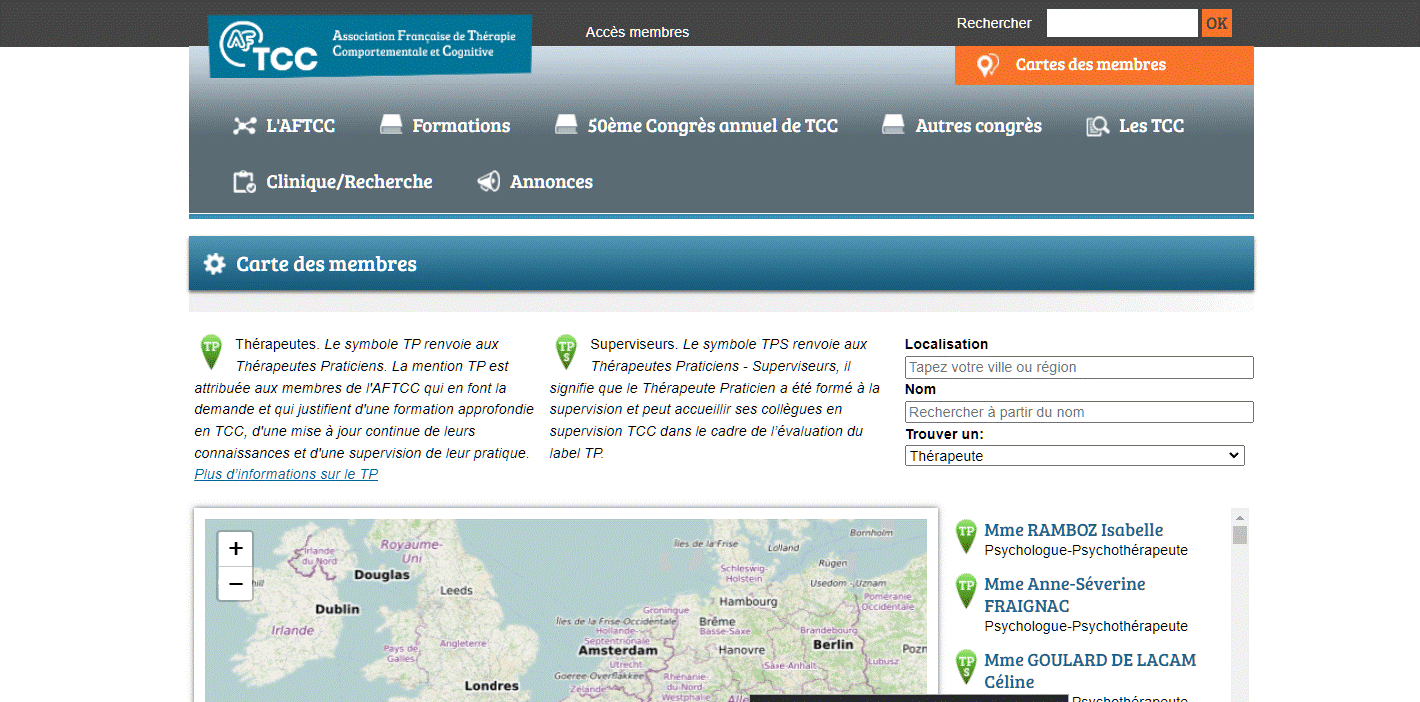Click the members list scrollbar thumb
The height and width of the screenshot is (702, 1420).
coord(1240,535)
